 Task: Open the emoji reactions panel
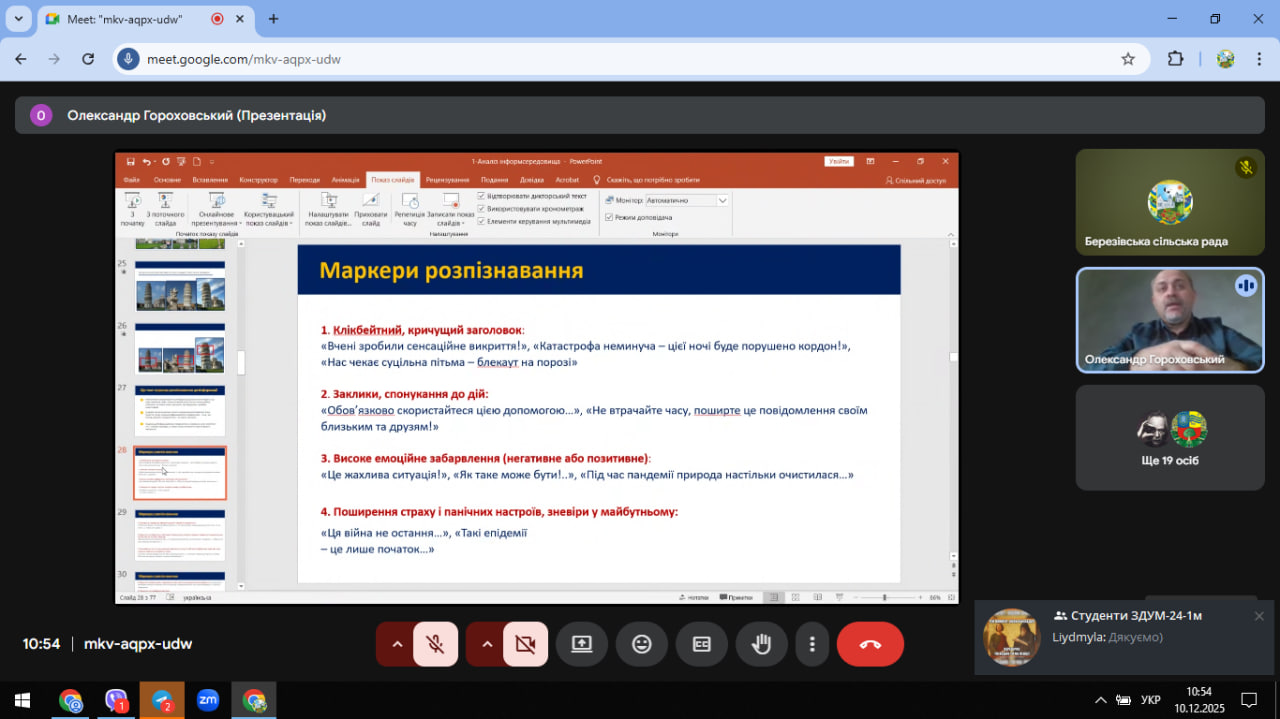pos(642,645)
